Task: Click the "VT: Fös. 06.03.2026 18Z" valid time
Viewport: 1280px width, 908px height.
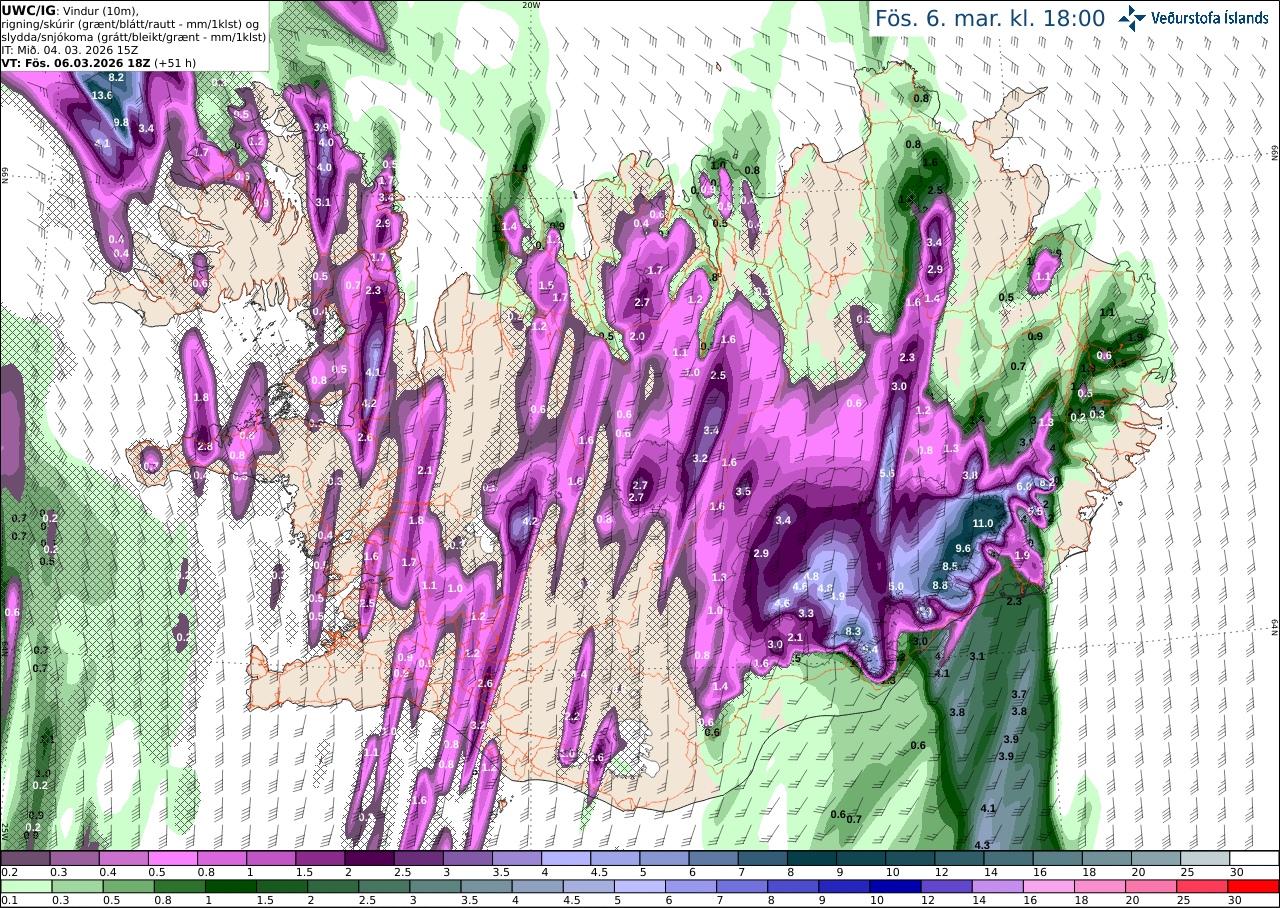Action: coord(75,62)
